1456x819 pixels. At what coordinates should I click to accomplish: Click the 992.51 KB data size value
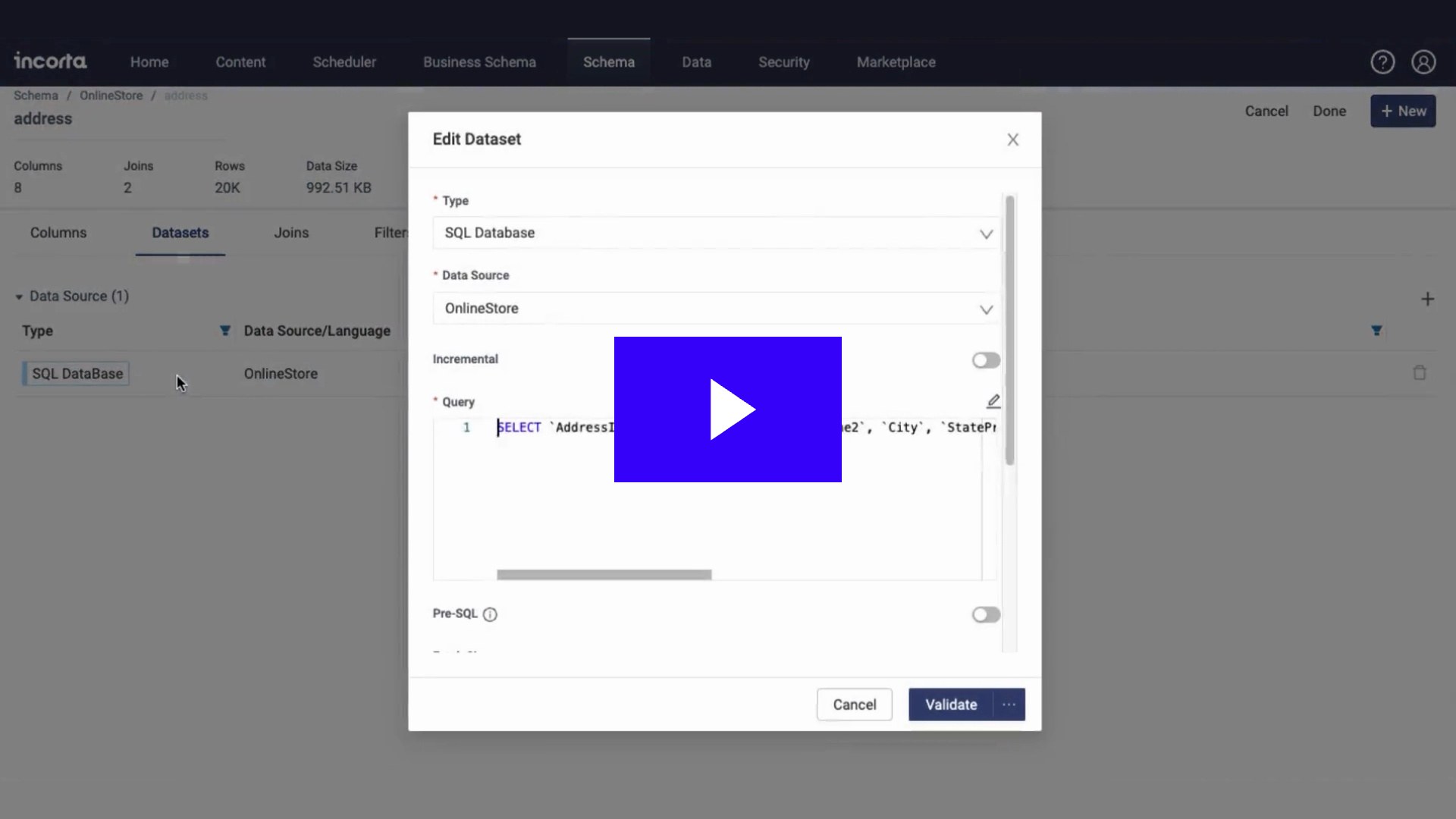point(339,188)
